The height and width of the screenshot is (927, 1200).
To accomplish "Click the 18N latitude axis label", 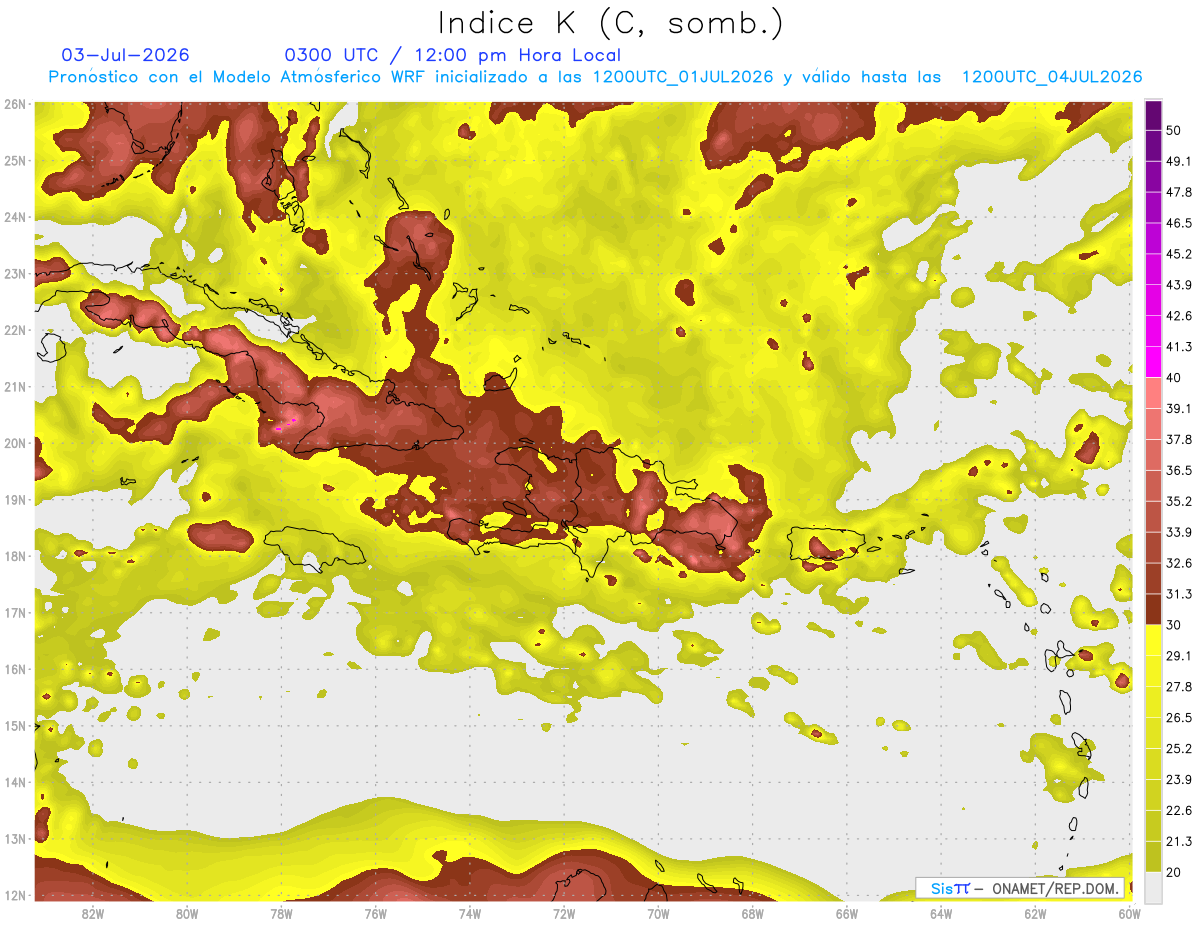I will (x=15, y=556).
